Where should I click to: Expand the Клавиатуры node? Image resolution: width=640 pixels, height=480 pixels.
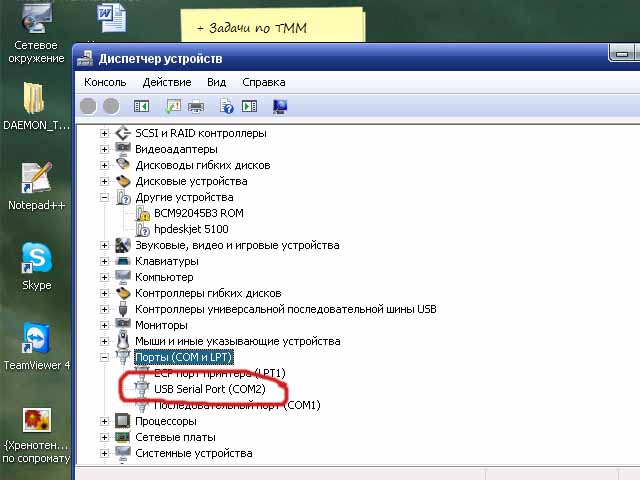click(x=104, y=261)
